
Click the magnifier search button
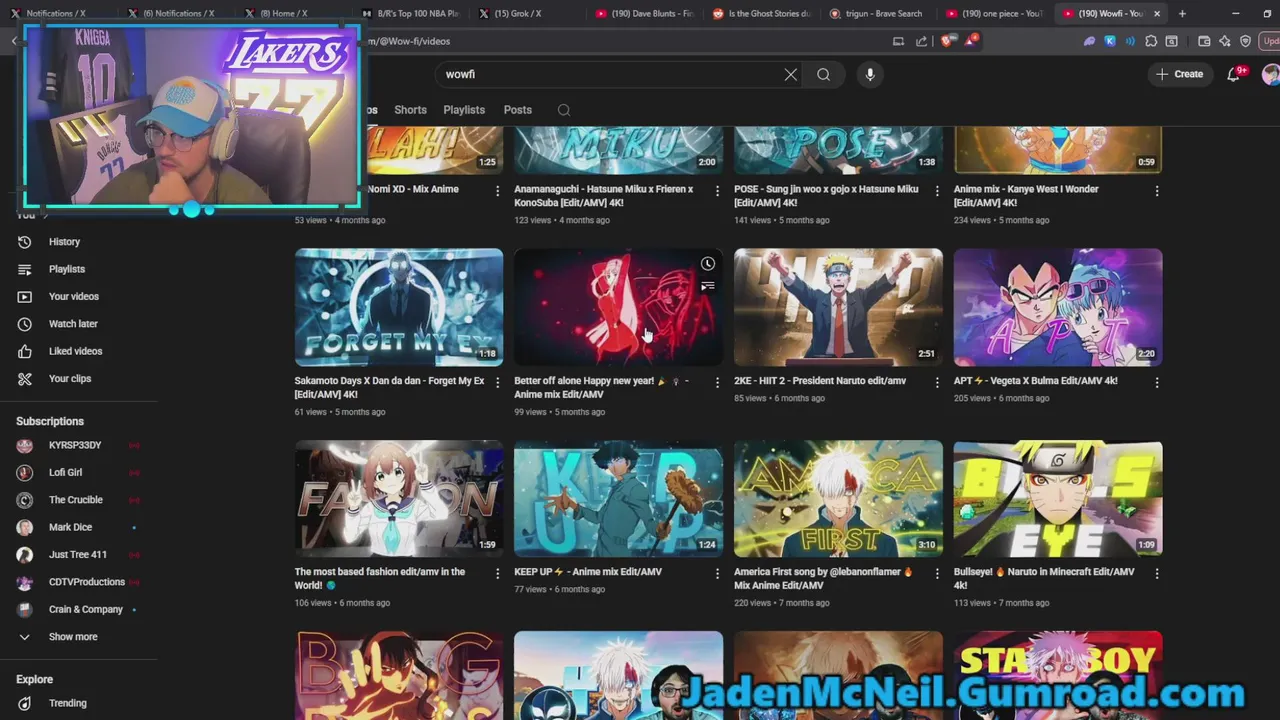pos(823,74)
